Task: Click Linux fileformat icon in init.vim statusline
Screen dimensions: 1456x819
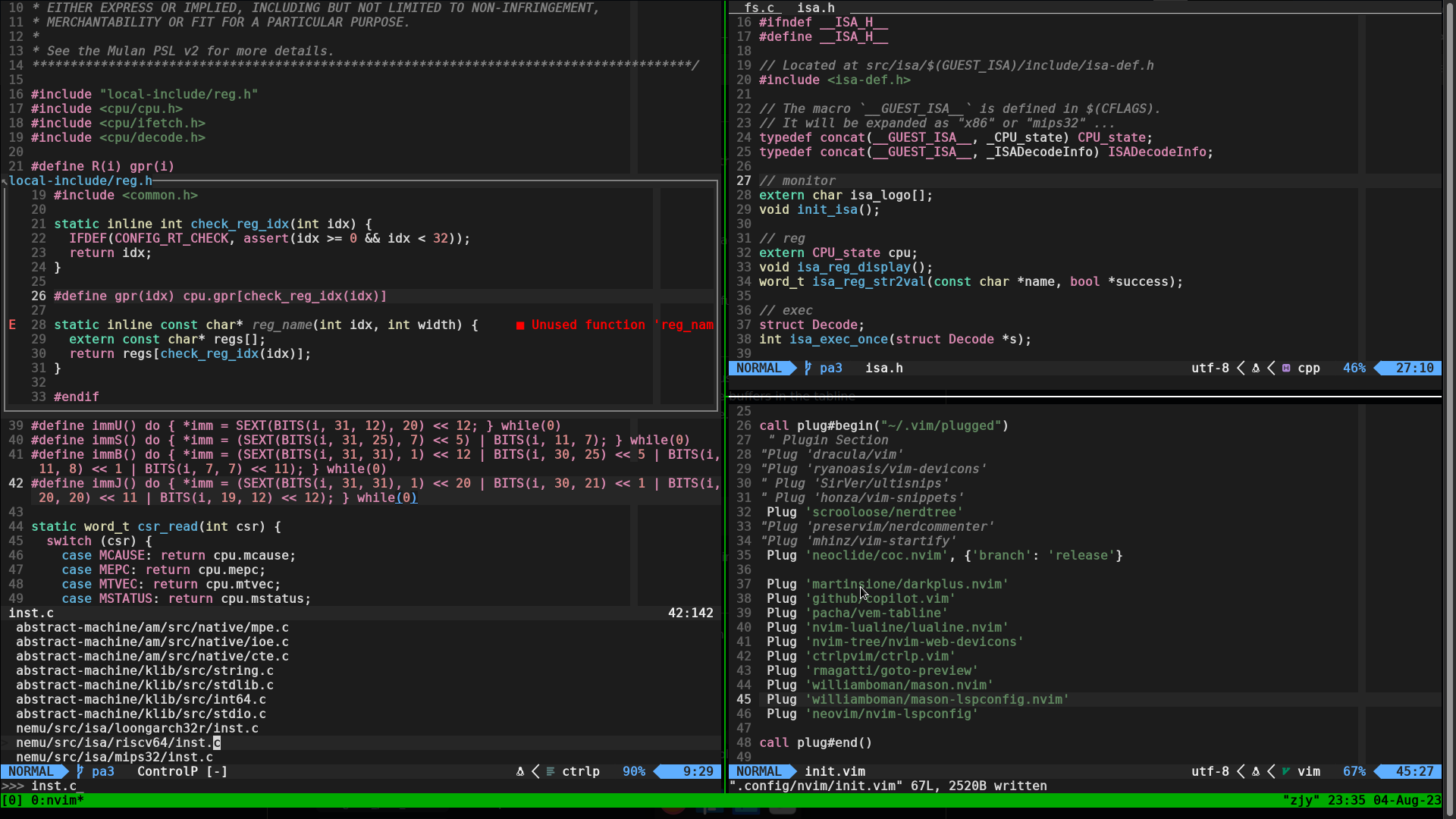Action: click(x=1256, y=771)
